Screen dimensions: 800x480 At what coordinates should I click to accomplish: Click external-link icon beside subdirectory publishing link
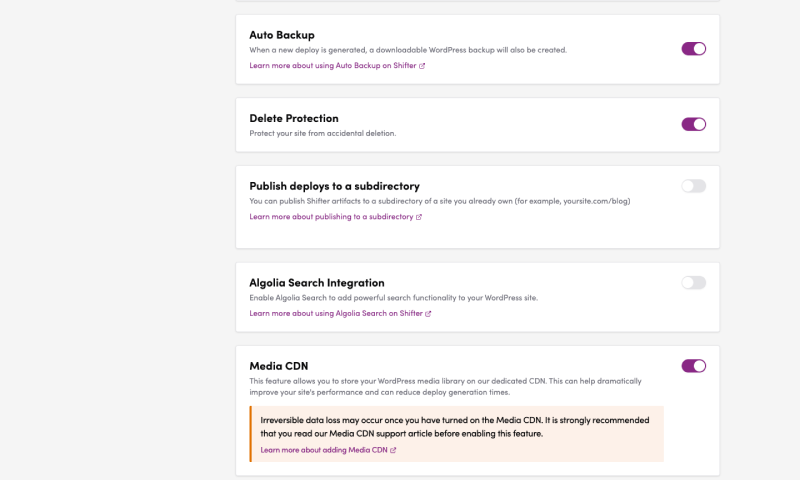[419, 217]
